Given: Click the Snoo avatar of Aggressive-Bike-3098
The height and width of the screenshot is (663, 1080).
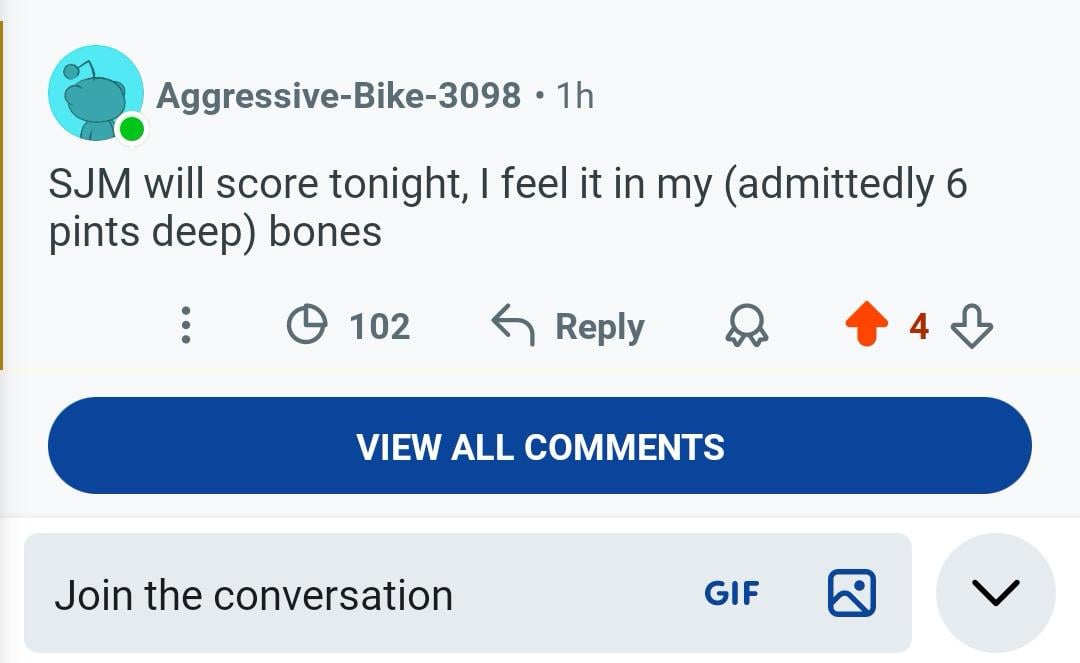Looking at the screenshot, I should (x=95, y=93).
